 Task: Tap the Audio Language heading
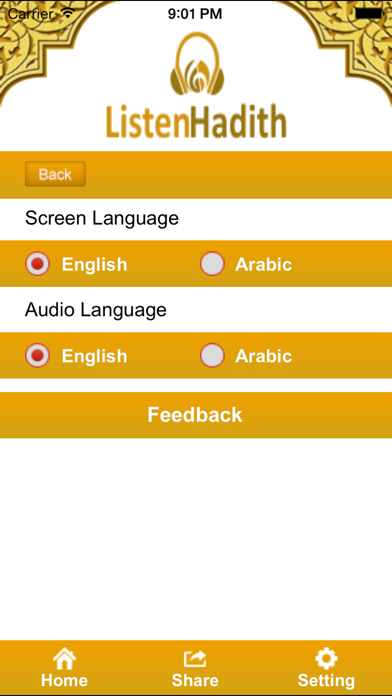(96, 310)
